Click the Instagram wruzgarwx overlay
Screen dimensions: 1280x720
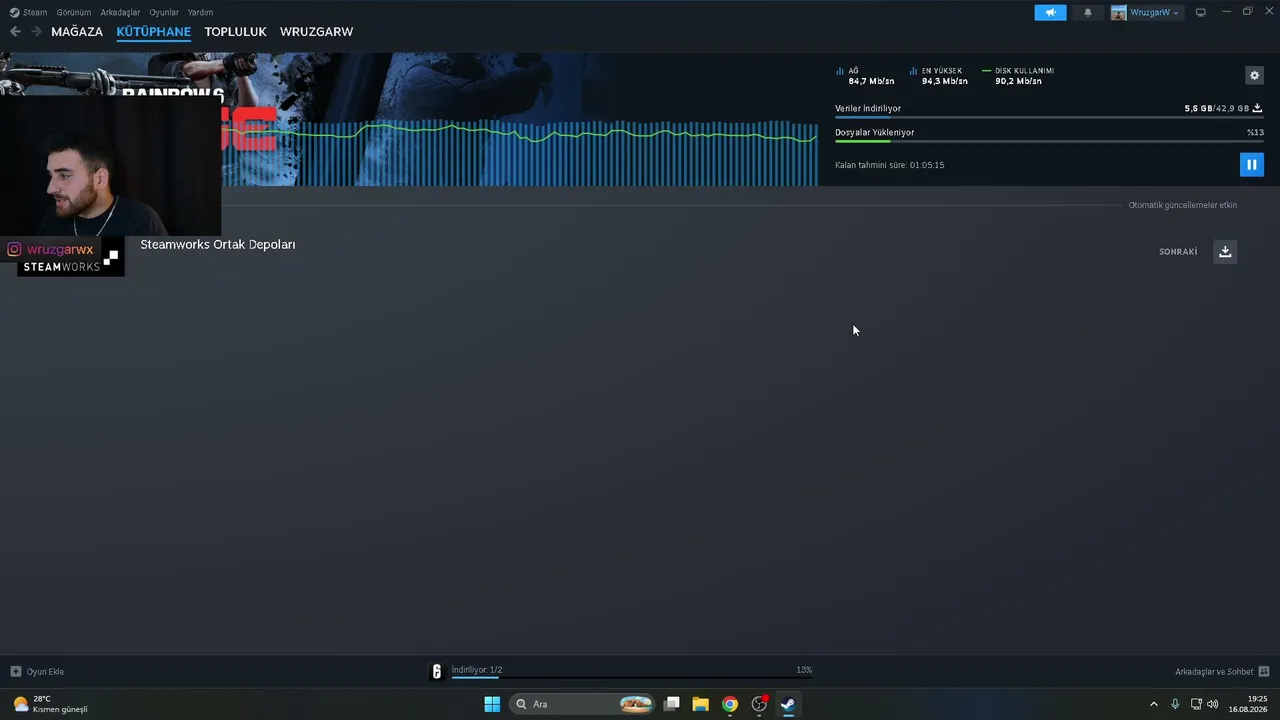[50, 249]
